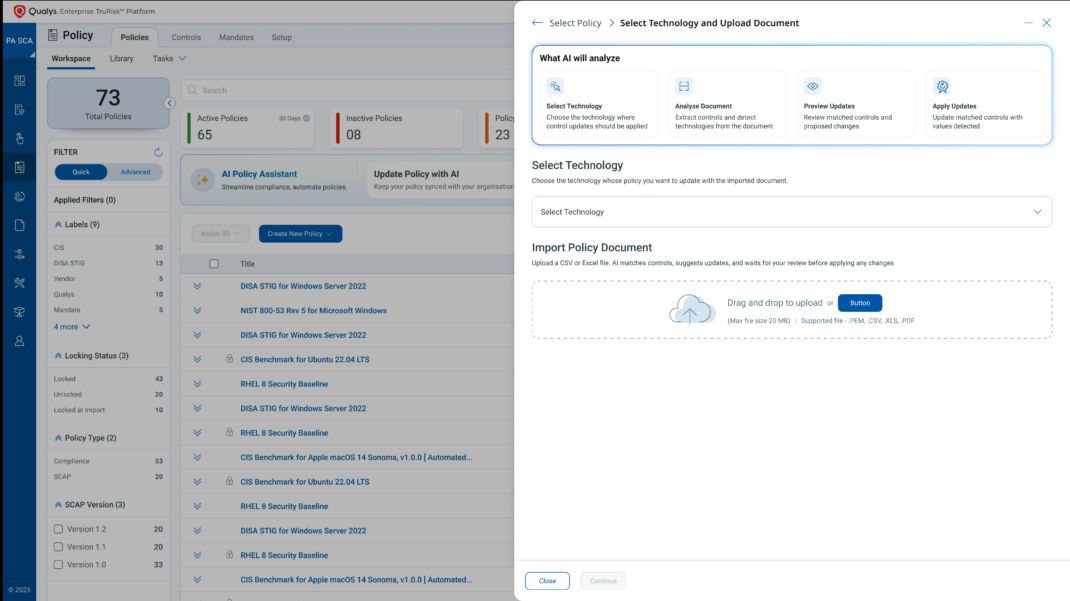
Task: Open the user profile icon in sidebar
Action: (19, 340)
